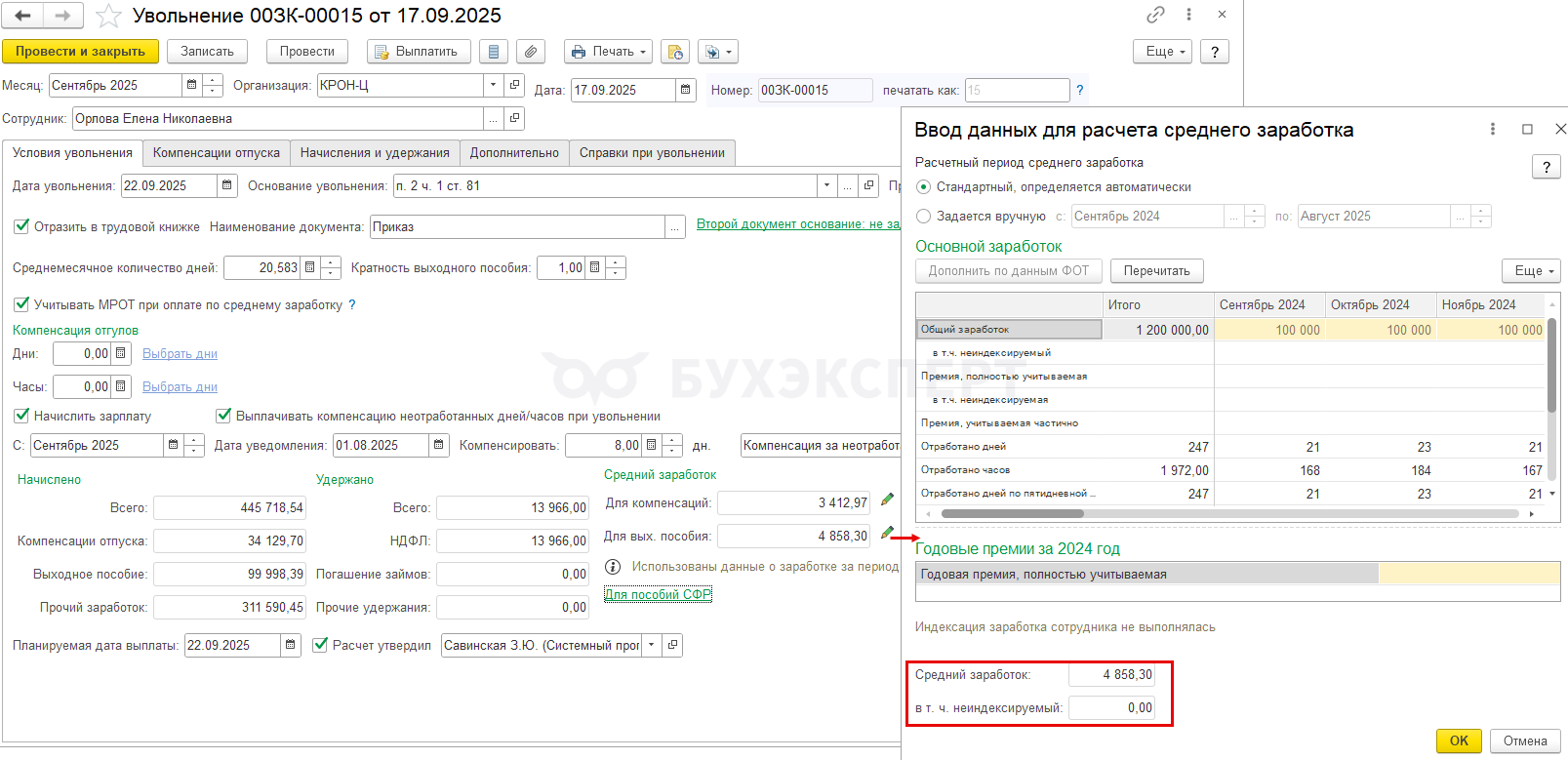Switch to Компенсации отпуска tab

pos(217,153)
